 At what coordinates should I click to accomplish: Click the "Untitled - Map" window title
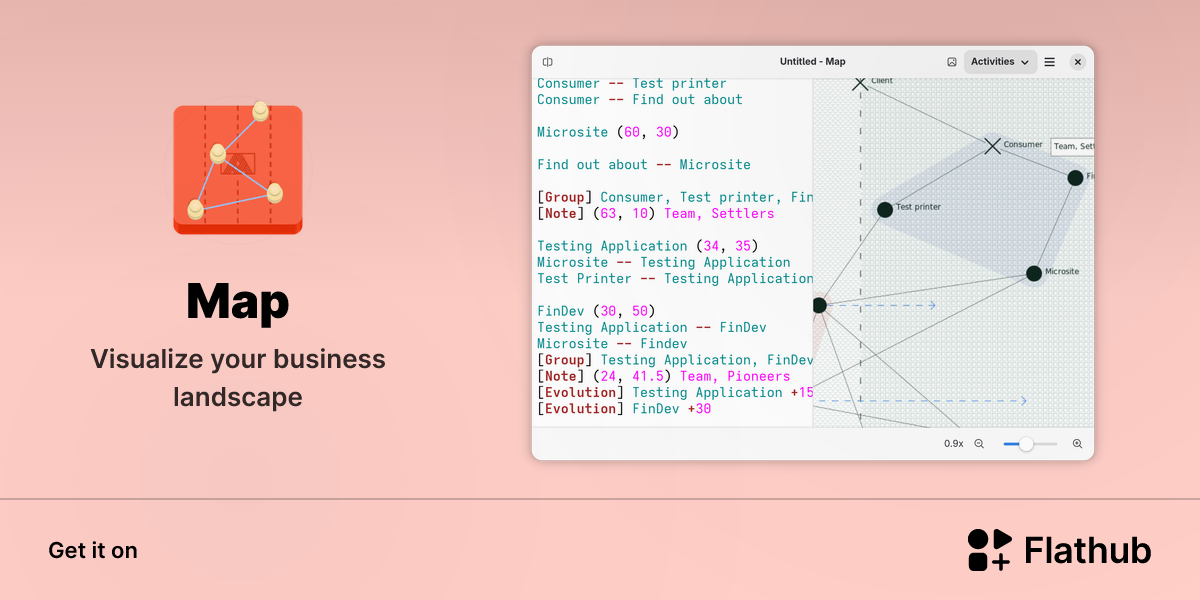tap(813, 62)
